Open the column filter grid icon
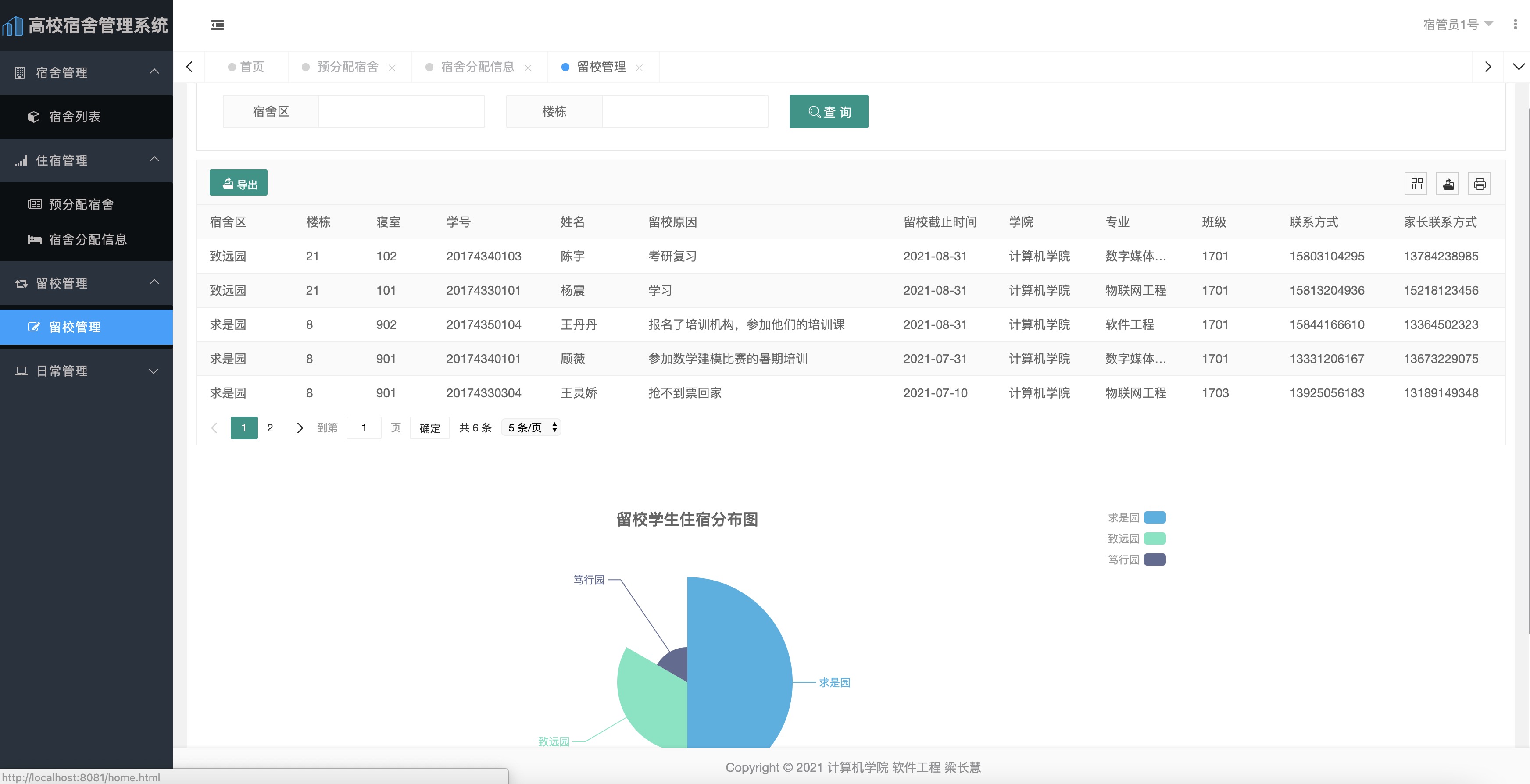Viewport: 1530px width, 784px height. 1416,184
